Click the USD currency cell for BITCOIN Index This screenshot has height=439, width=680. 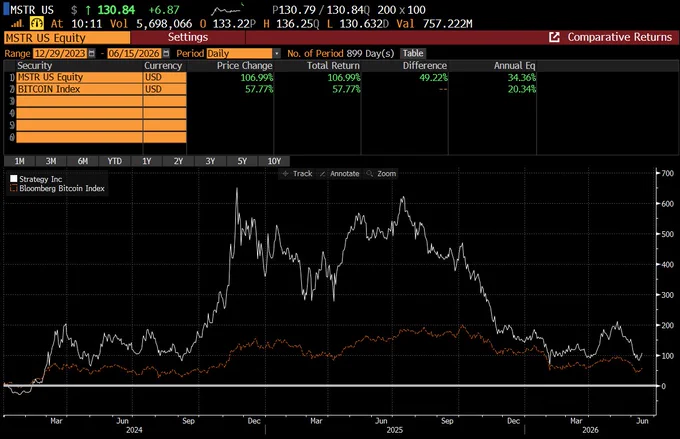tap(165, 89)
